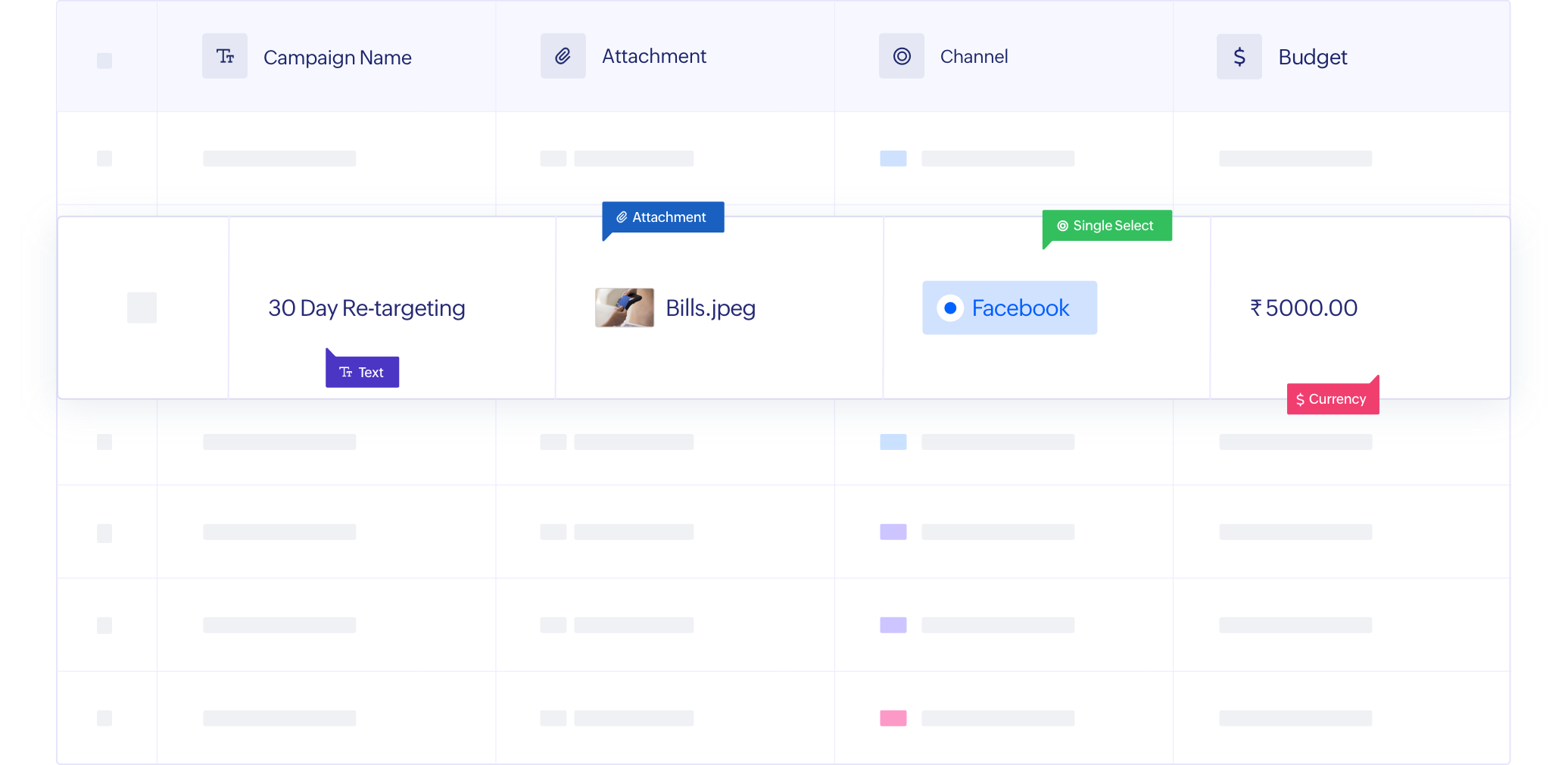
Task: Select the Tt icon on the purple Text badge
Action: (x=345, y=372)
